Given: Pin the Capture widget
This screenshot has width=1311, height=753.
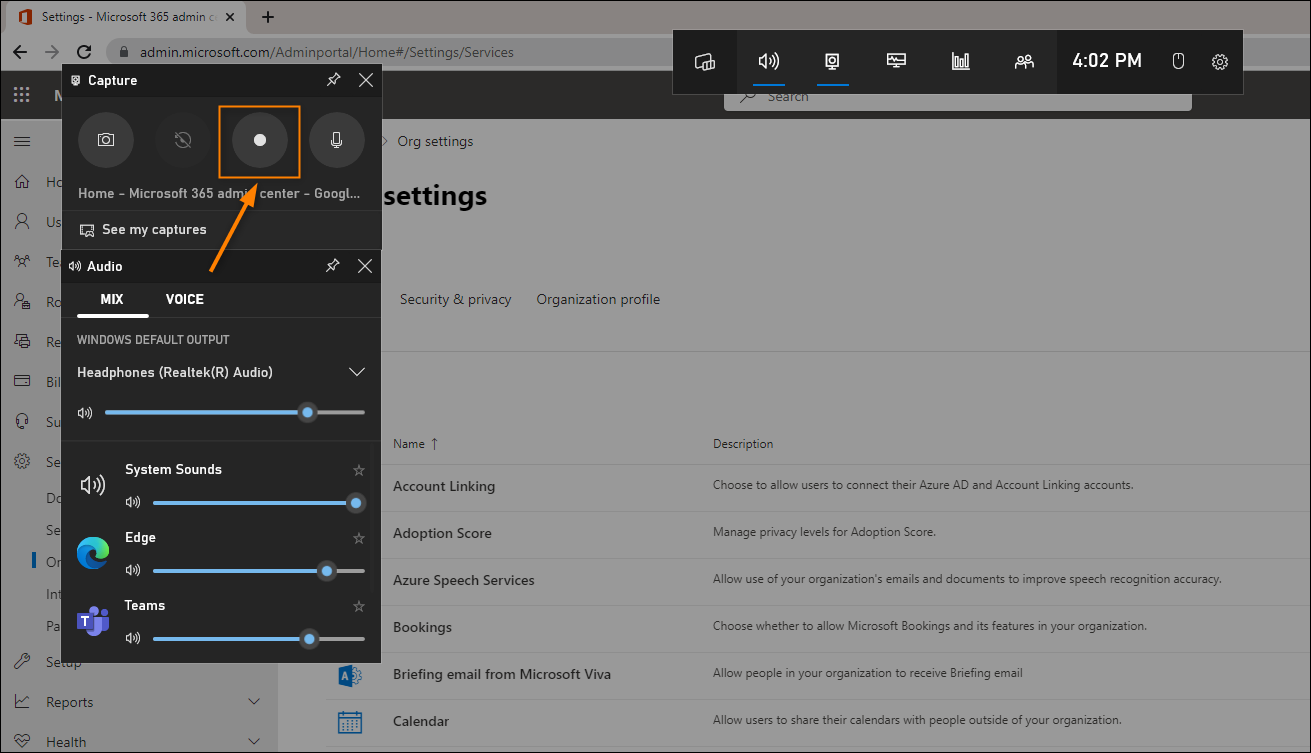Looking at the screenshot, I should point(334,80).
